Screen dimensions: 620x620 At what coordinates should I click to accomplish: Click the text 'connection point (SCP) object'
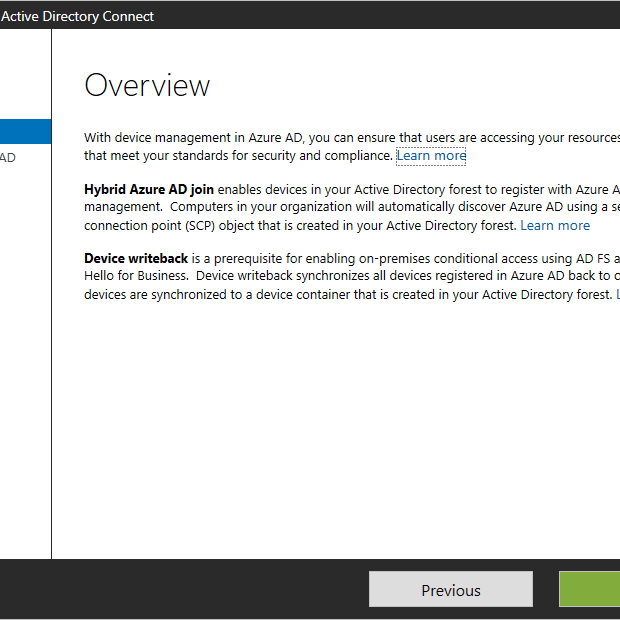169,226
